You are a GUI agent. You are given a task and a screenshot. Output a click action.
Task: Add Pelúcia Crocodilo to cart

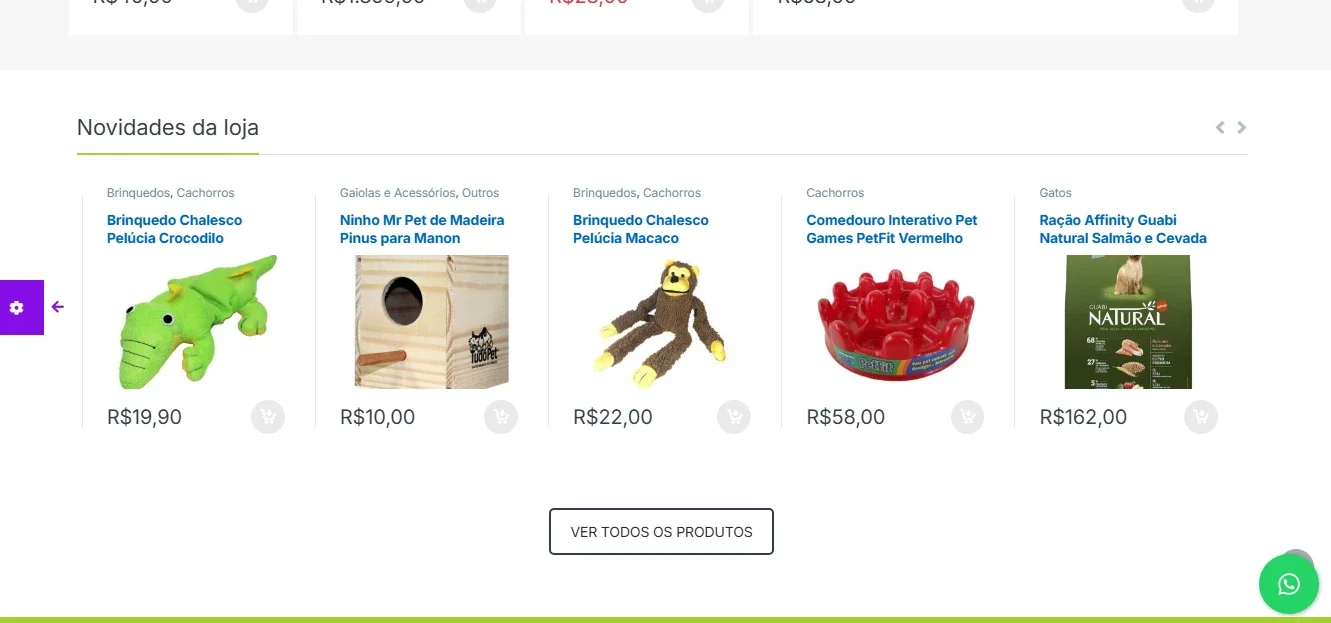tap(268, 417)
